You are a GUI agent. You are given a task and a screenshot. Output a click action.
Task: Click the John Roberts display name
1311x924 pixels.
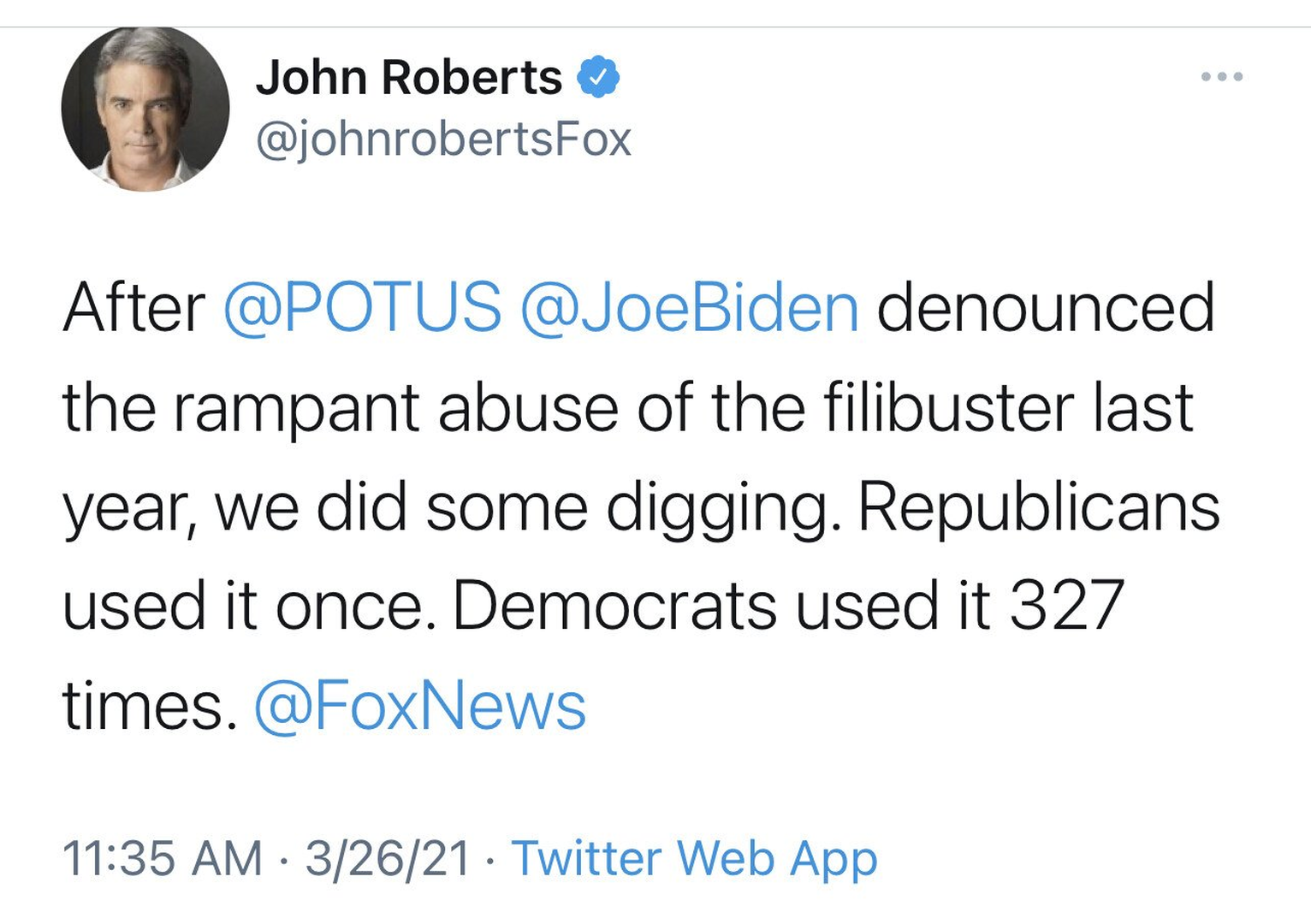coord(409,78)
